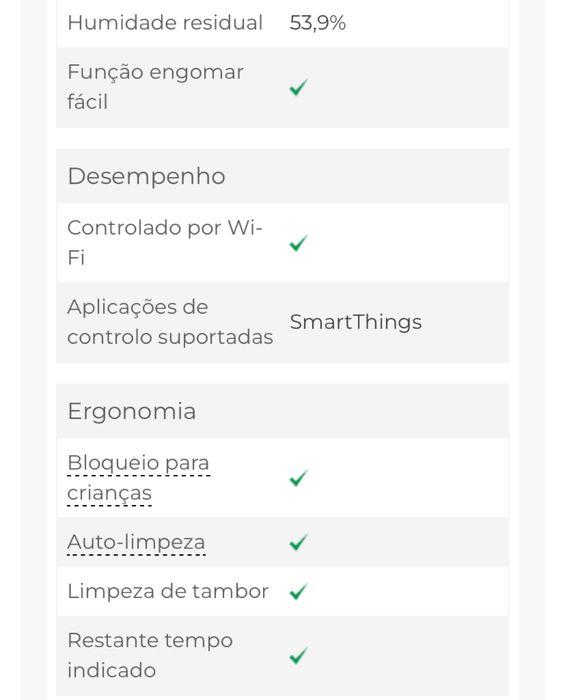Click the Humidade residual table row
This screenshot has width=566, height=700.
283,23
